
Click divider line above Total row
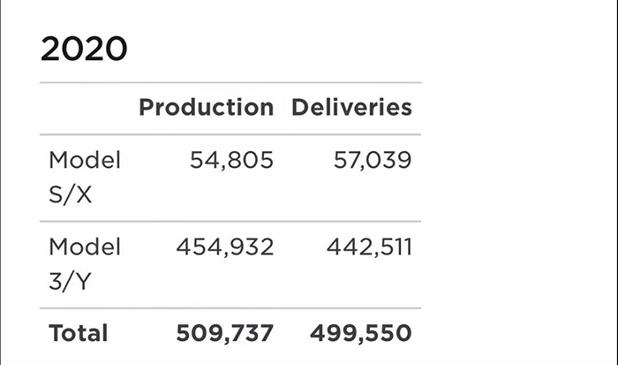(x=231, y=308)
